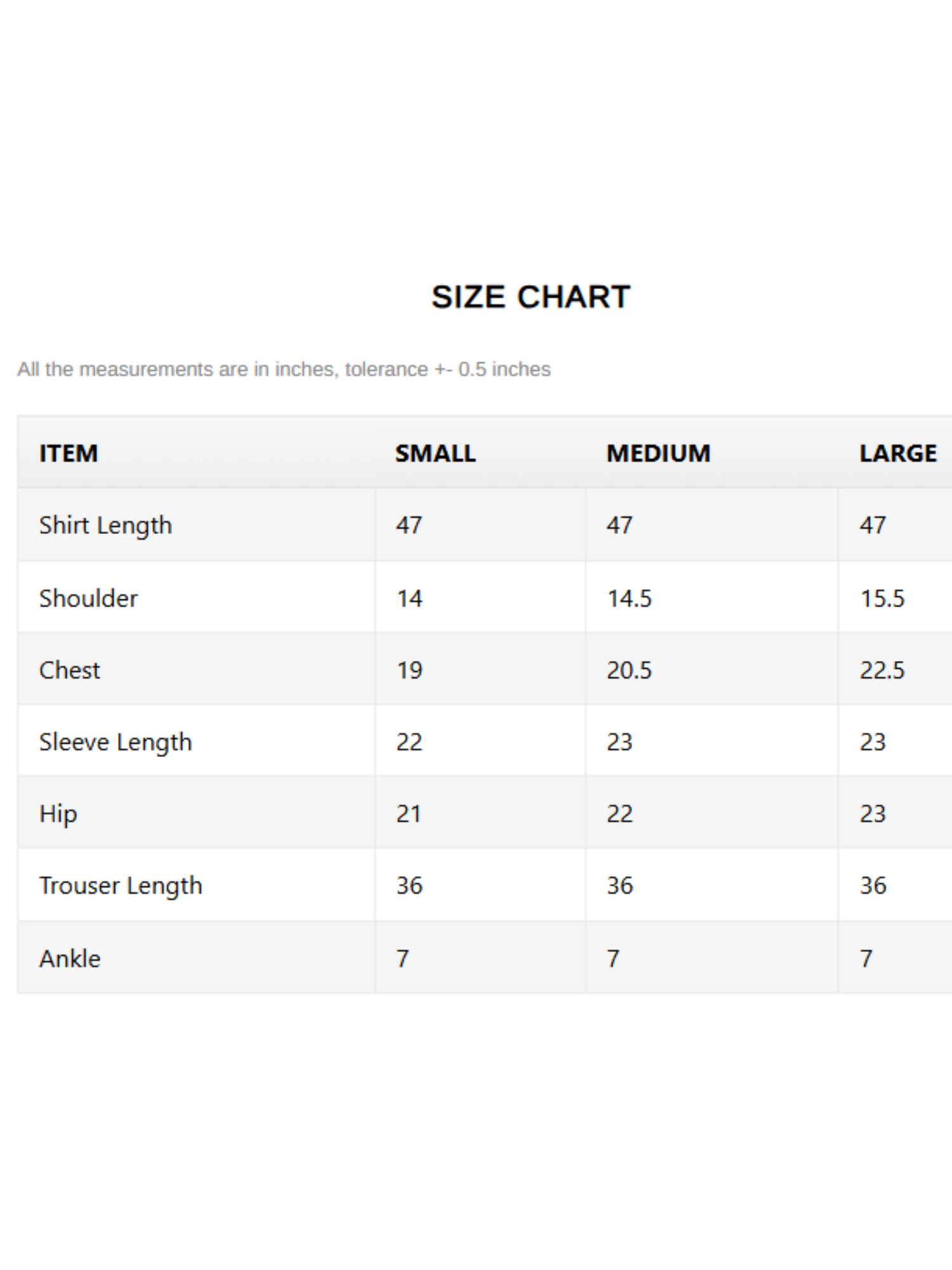Click the Small shoulder value 14
Screen dimensions: 952x1270
(x=409, y=598)
